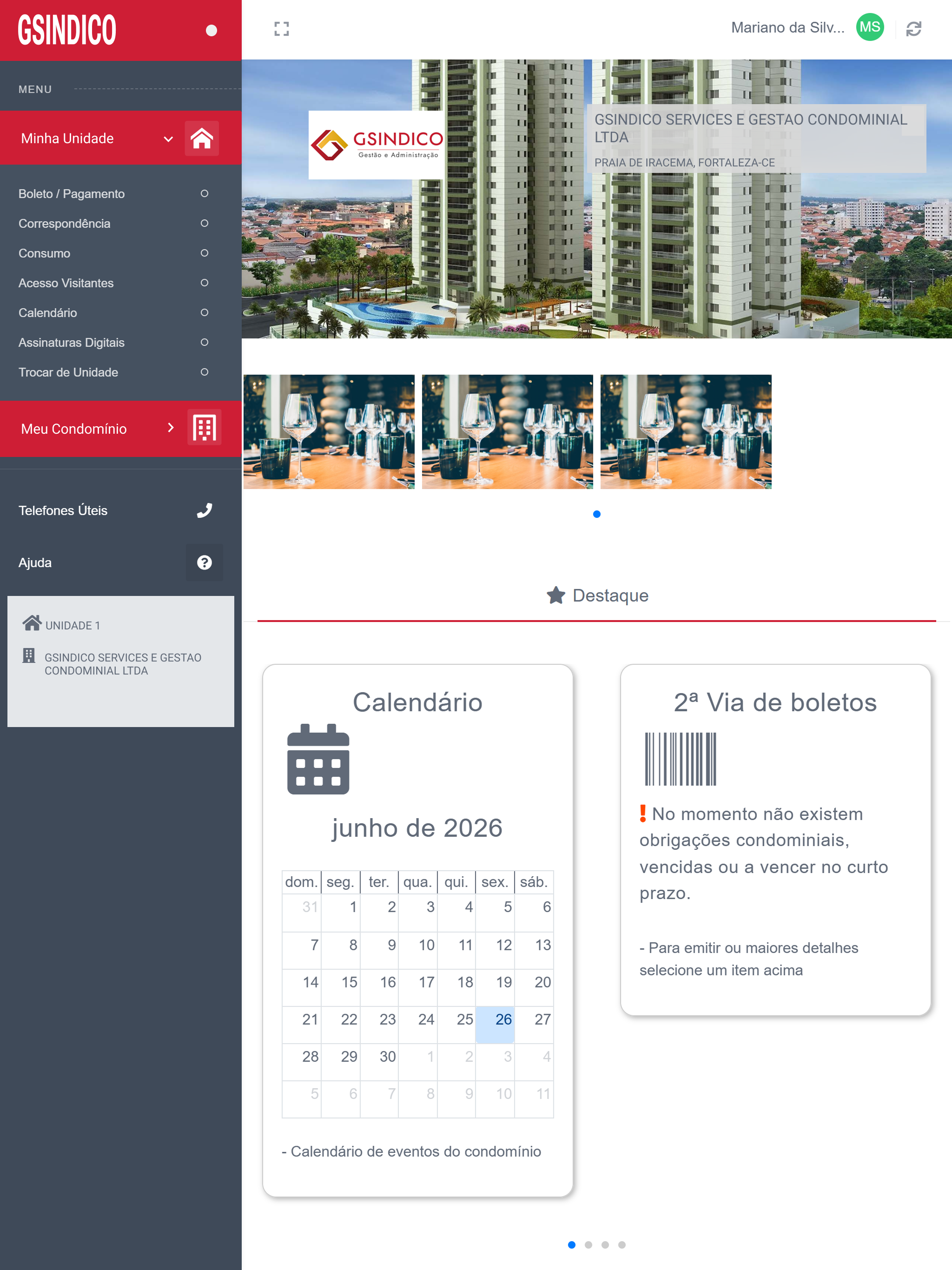
Task: Open the 2ª Via de boletos card title
Action: (x=775, y=702)
